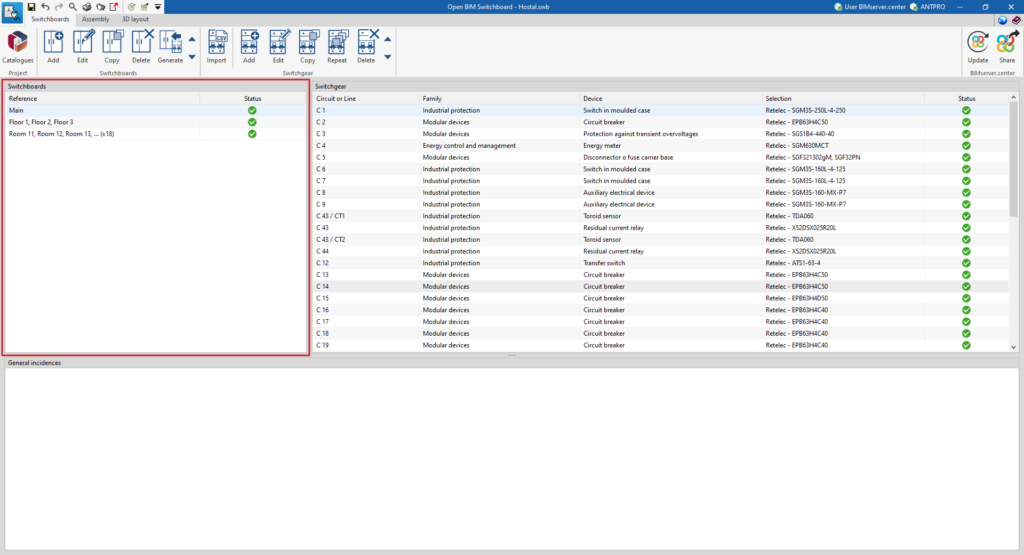Select the C 12 circuit row
Image resolution: width=1024 pixels, height=555 pixels.
click(661, 263)
